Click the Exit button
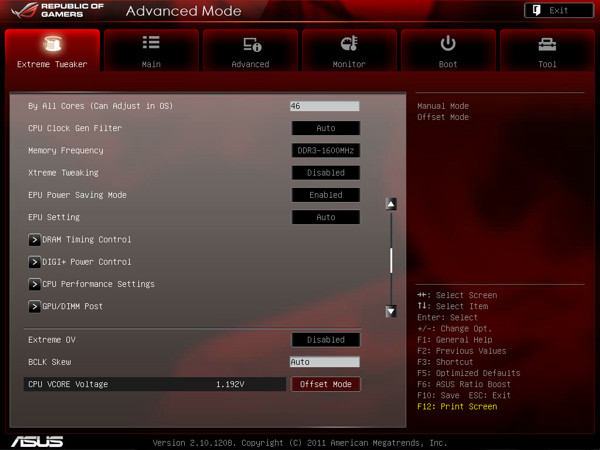 point(559,10)
